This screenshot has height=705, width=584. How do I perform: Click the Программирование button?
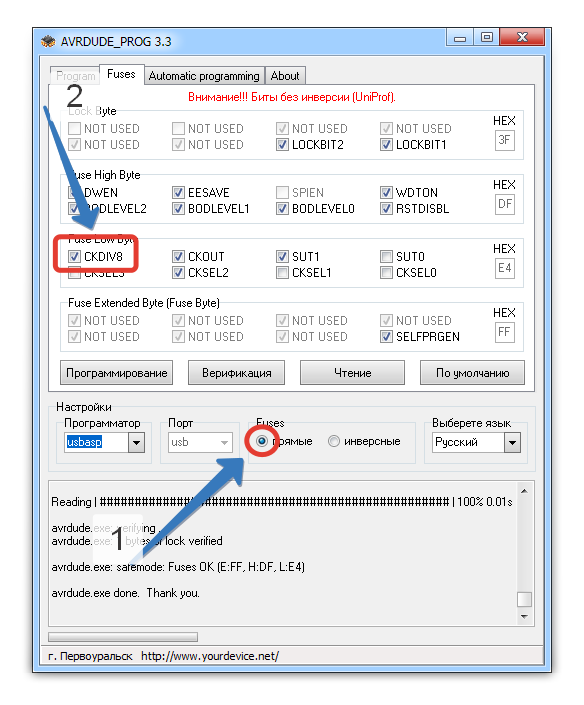116,373
